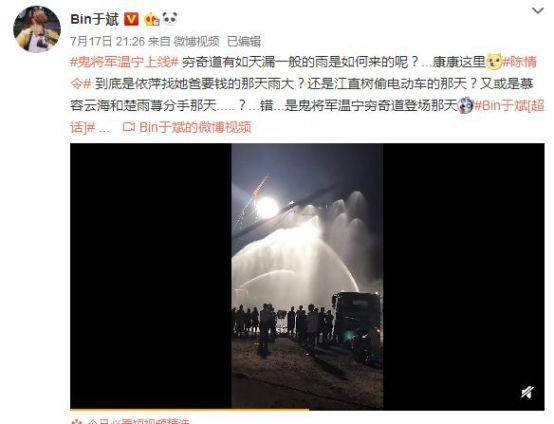Viewport: 554px width, 424px height.
Task: Click the 微博视频 source link
Action: click(x=196, y=41)
